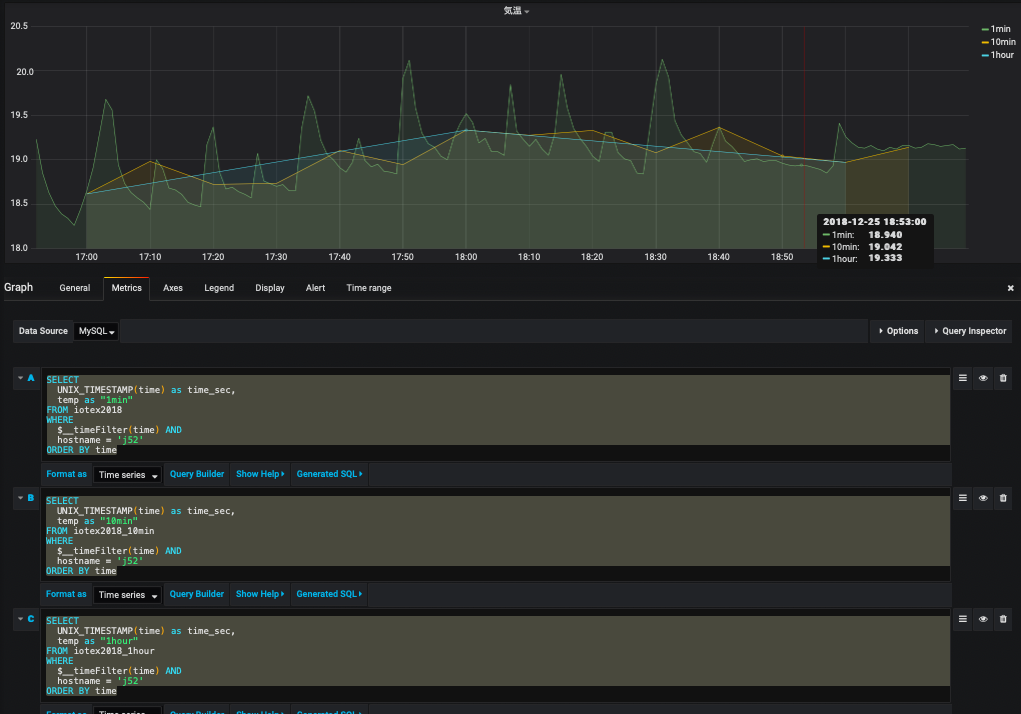The height and width of the screenshot is (714, 1021).
Task: Open the hamburger menu for query B
Action: pyautogui.click(x=963, y=497)
